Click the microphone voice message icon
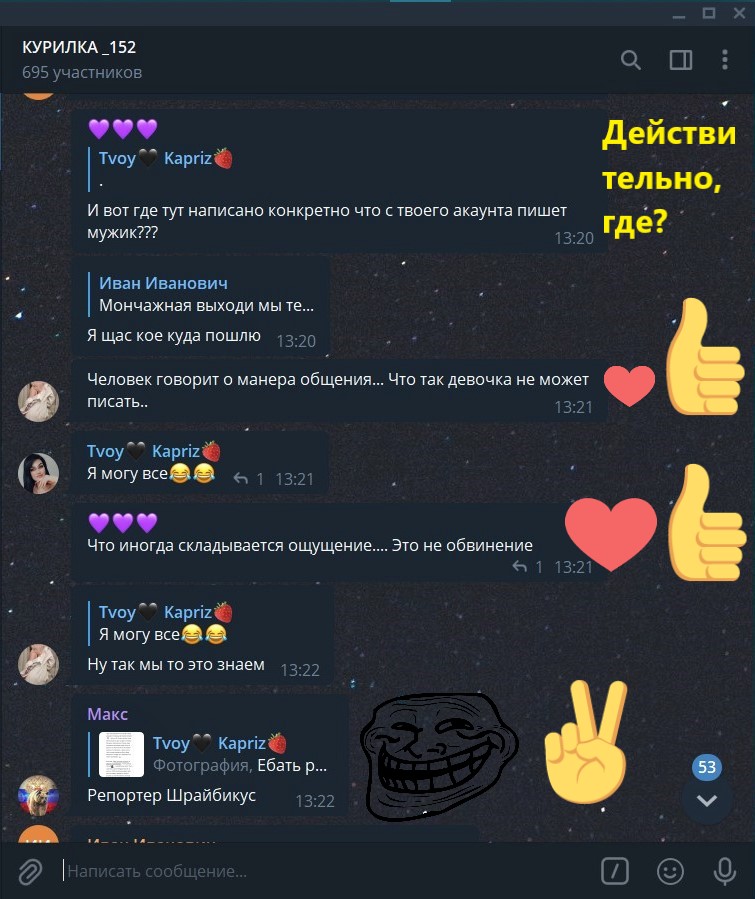Viewport: 755px width, 899px height. pos(725,871)
